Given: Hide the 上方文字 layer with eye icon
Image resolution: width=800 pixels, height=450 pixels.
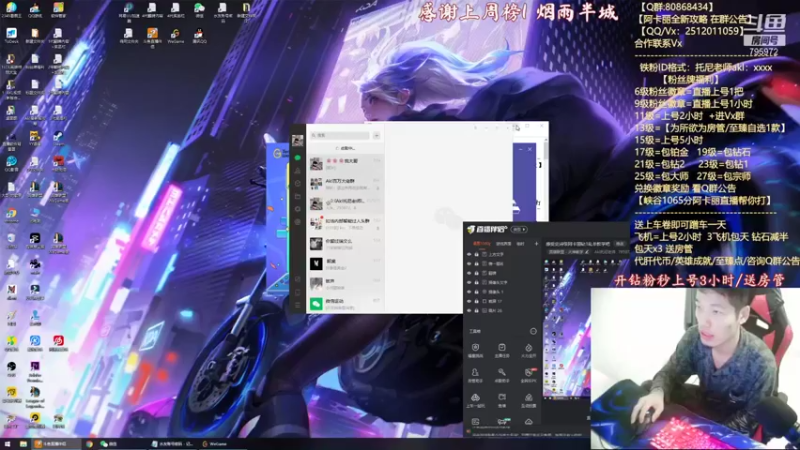Looking at the screenshot, I should (469, 254).
